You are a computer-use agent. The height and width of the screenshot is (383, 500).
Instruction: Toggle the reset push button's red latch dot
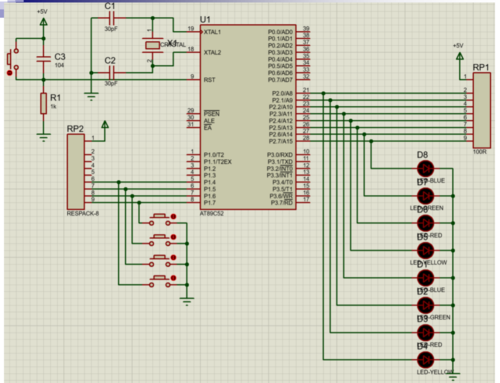click(x=10, y=73)
